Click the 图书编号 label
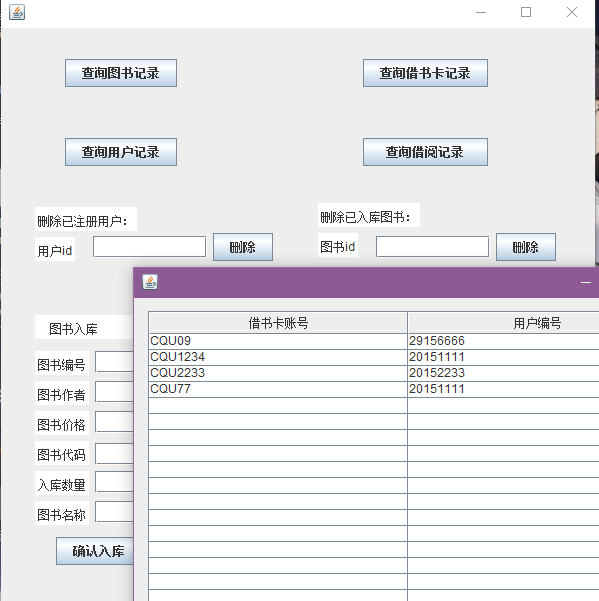The height and width of the screenshot is (601, 599). 62,363
